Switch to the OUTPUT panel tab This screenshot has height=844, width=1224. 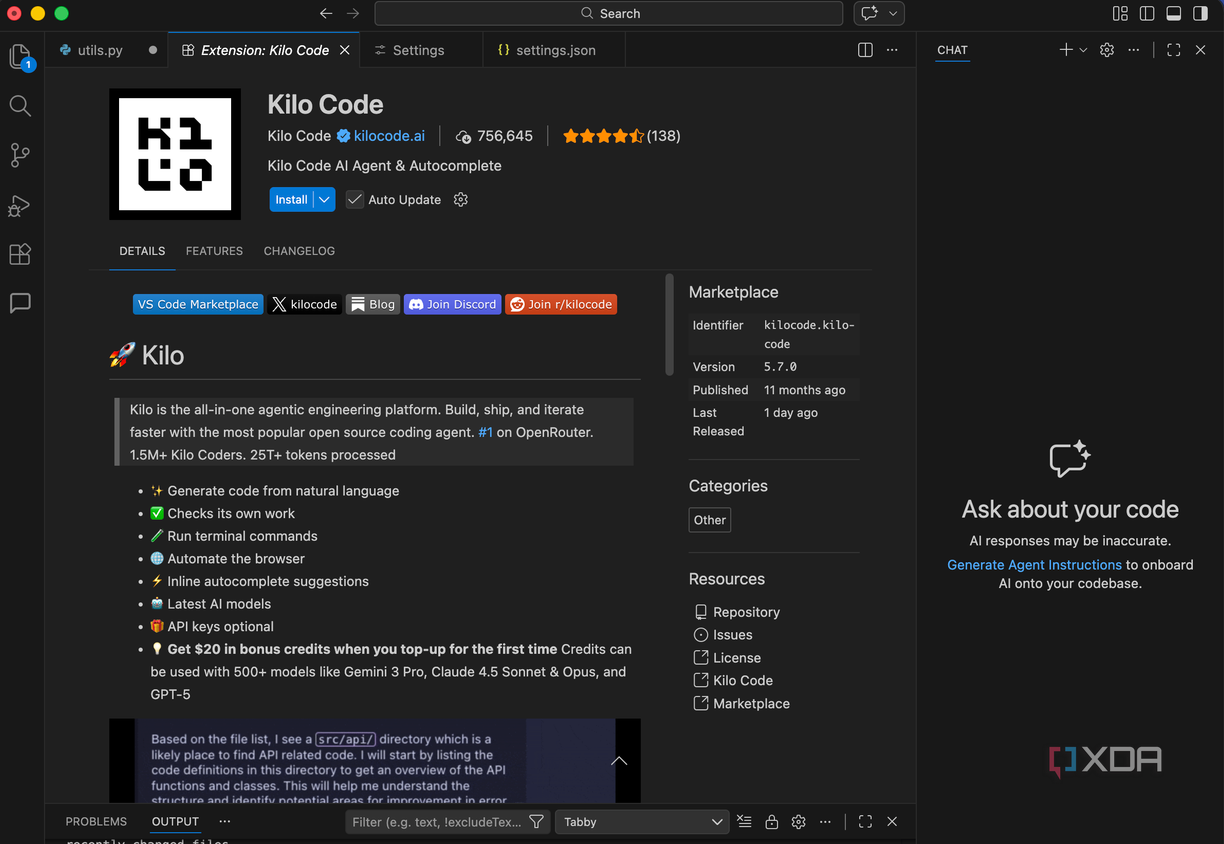pos(175,822)
